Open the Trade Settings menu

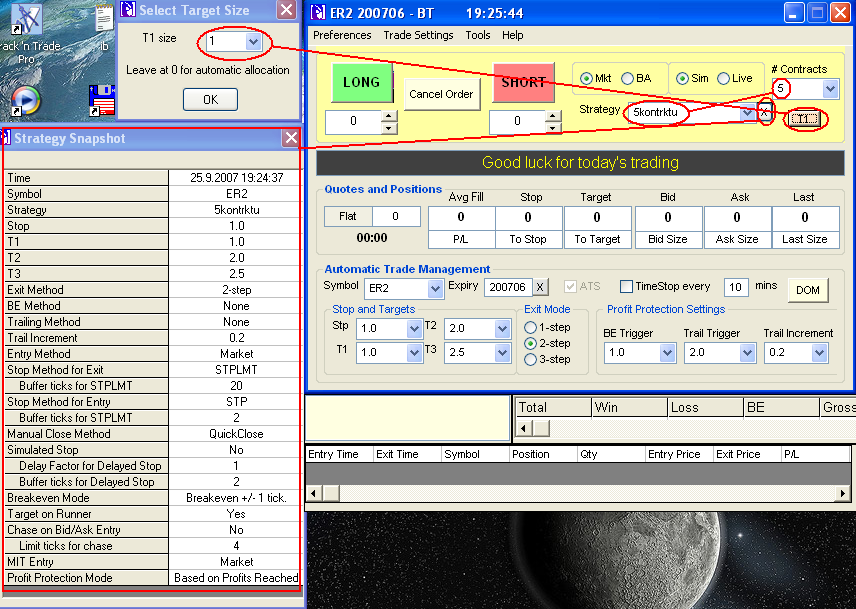[x=418, y=35]
